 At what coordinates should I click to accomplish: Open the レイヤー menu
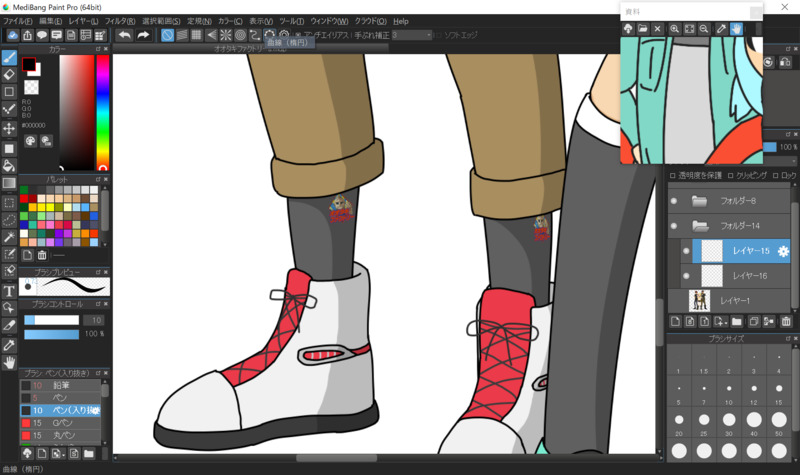[x=84, y=21]
